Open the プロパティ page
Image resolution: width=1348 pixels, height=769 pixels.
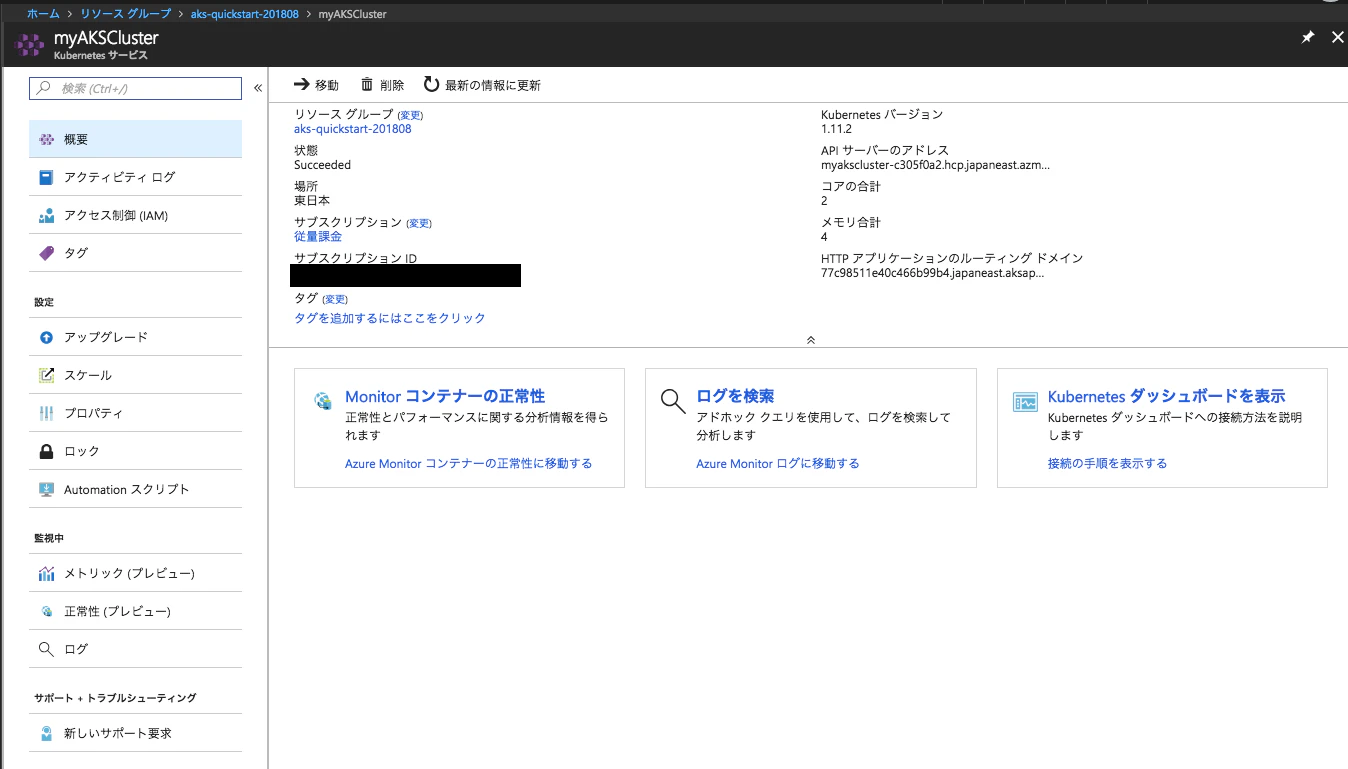click(135, 413)
